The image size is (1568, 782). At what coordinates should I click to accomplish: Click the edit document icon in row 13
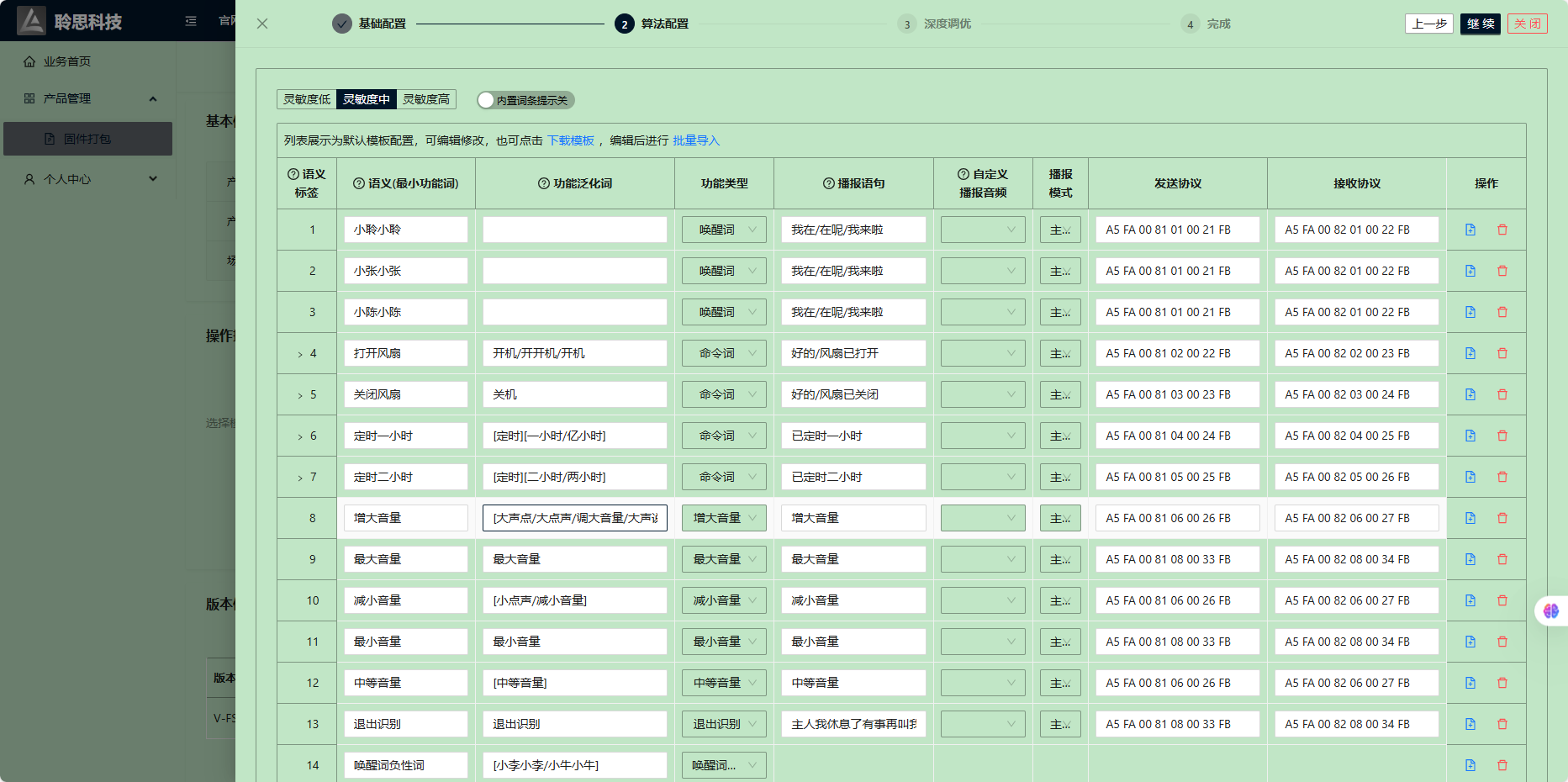coord(1470,724)
